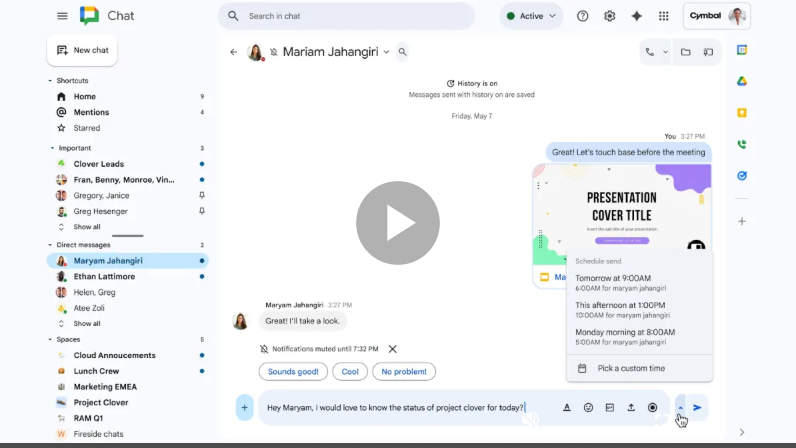The image size is (796, 448).
Task: Open the schedule send arrow dropdown
Action: tap(681, 408)
